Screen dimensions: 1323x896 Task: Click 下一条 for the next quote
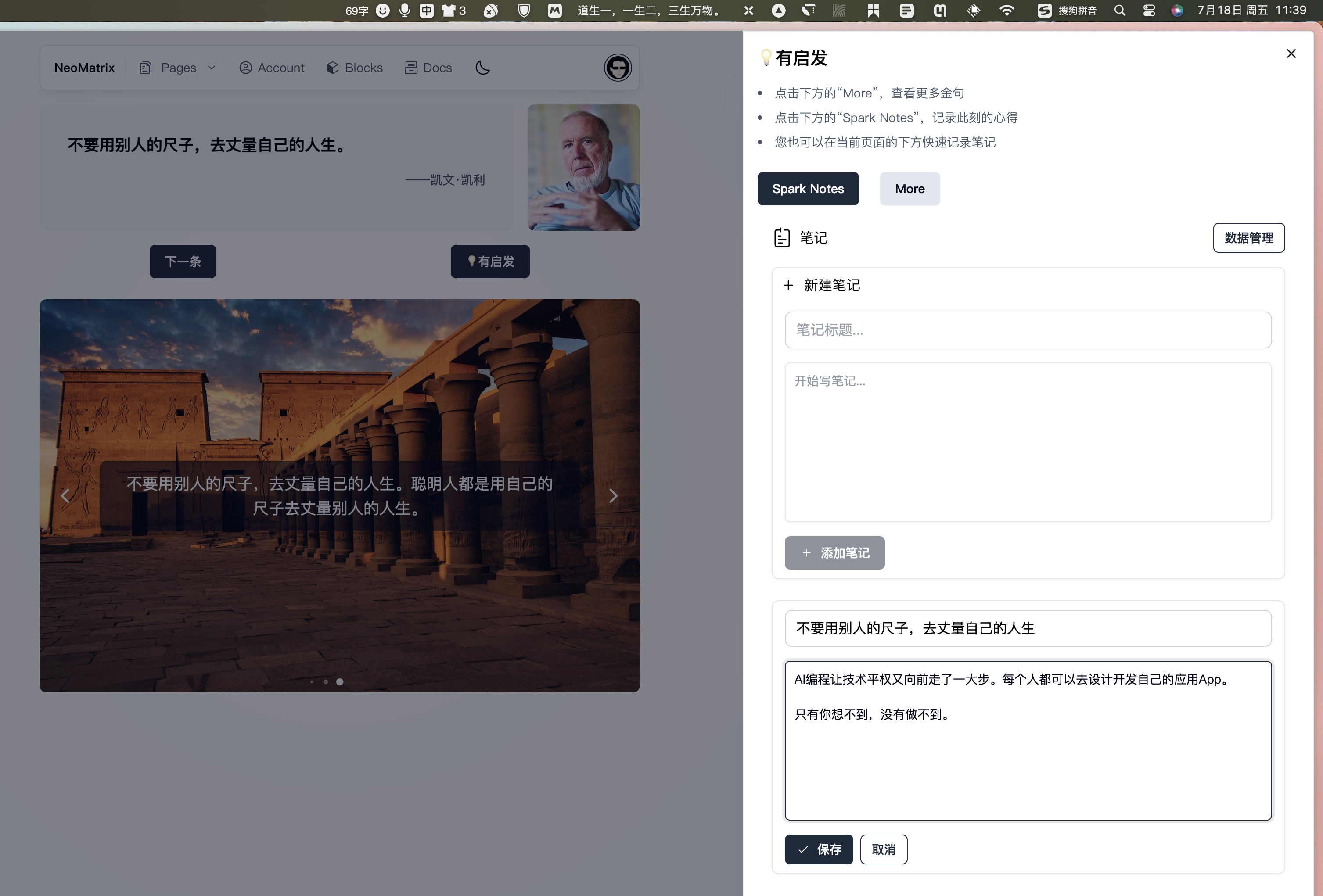183,262
